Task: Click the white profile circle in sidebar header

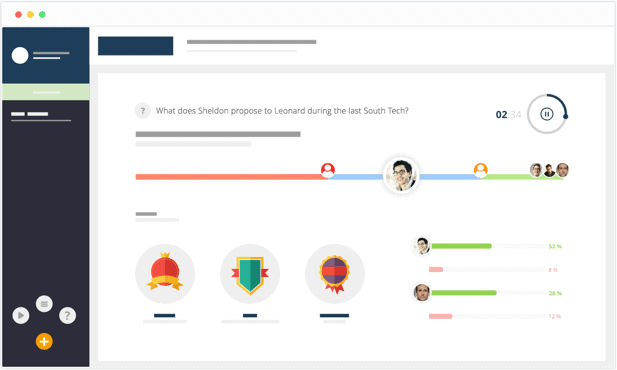Action: click(x=20, y=56)
